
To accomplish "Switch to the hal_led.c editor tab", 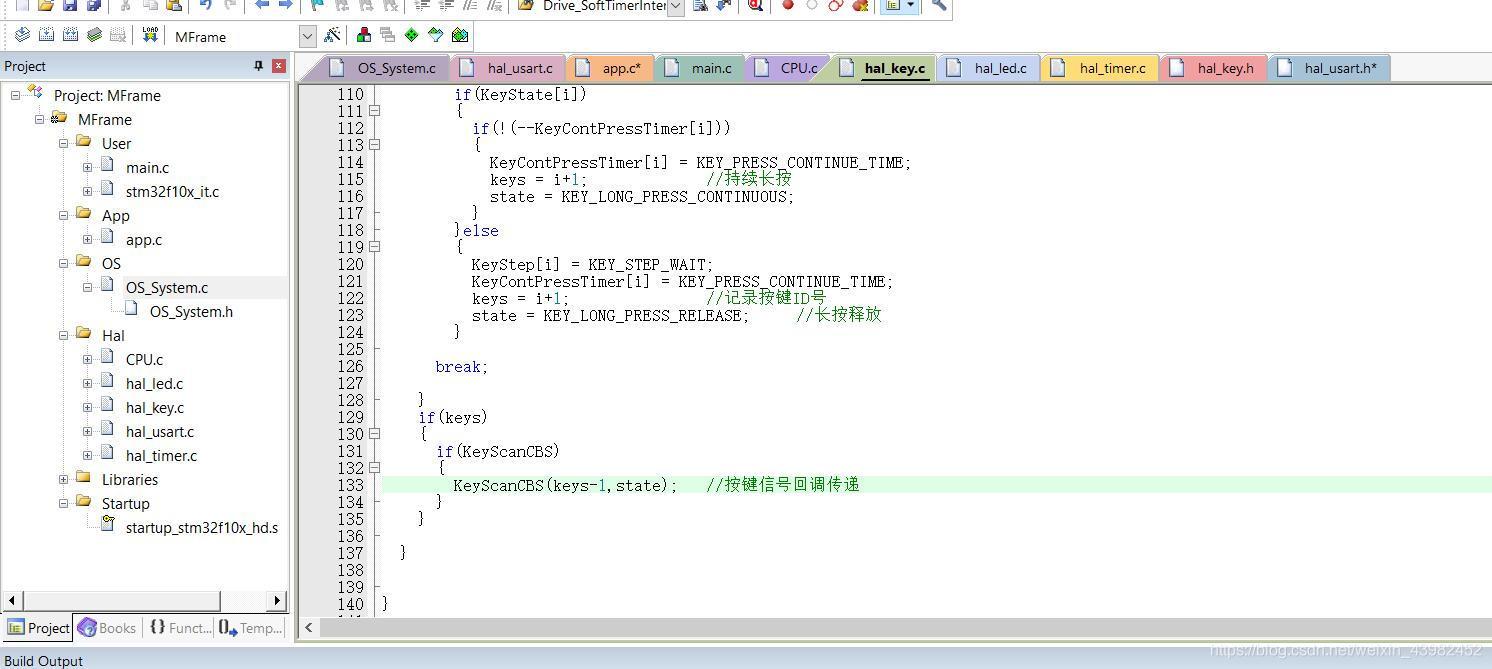I will [988, 68].
